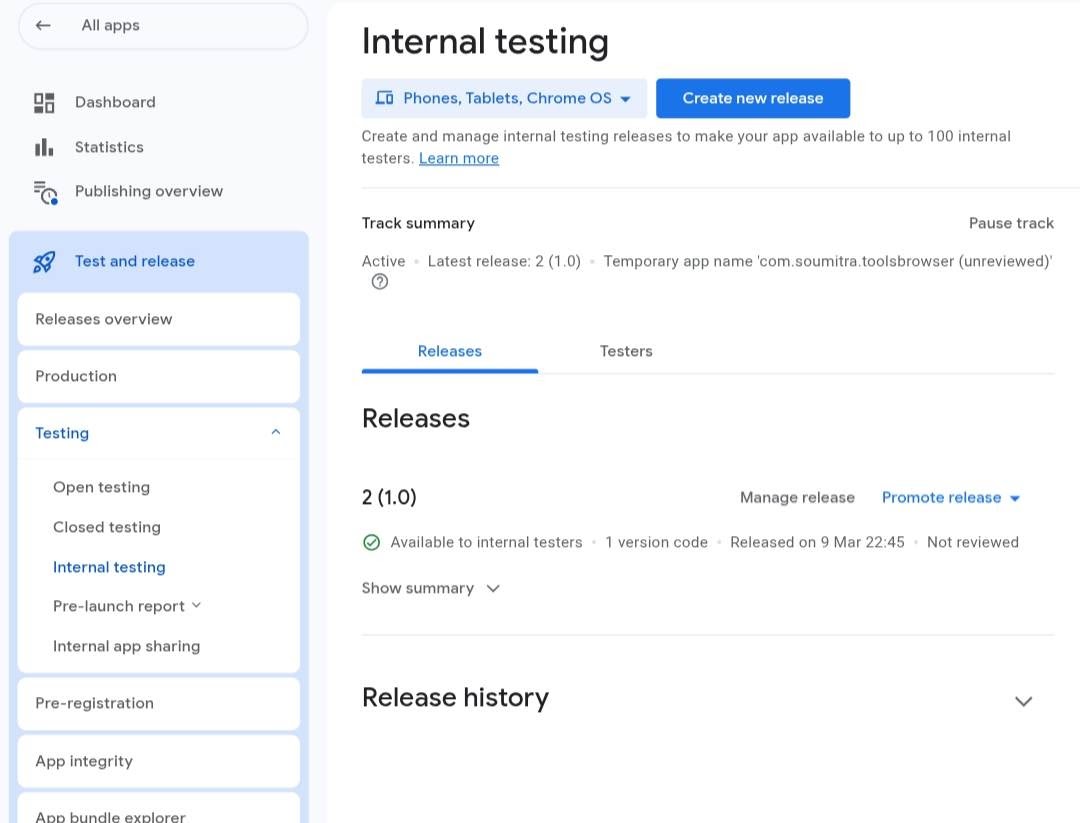This screenshot has height=823, width=1080.
Task: Click Create new release button
Action: (753, 98)
